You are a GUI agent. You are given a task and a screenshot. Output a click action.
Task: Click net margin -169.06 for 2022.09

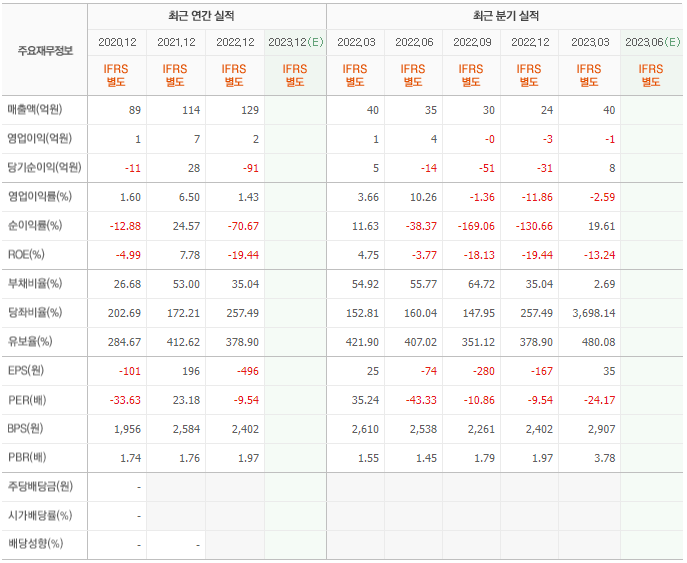click(x=476, y=226)
